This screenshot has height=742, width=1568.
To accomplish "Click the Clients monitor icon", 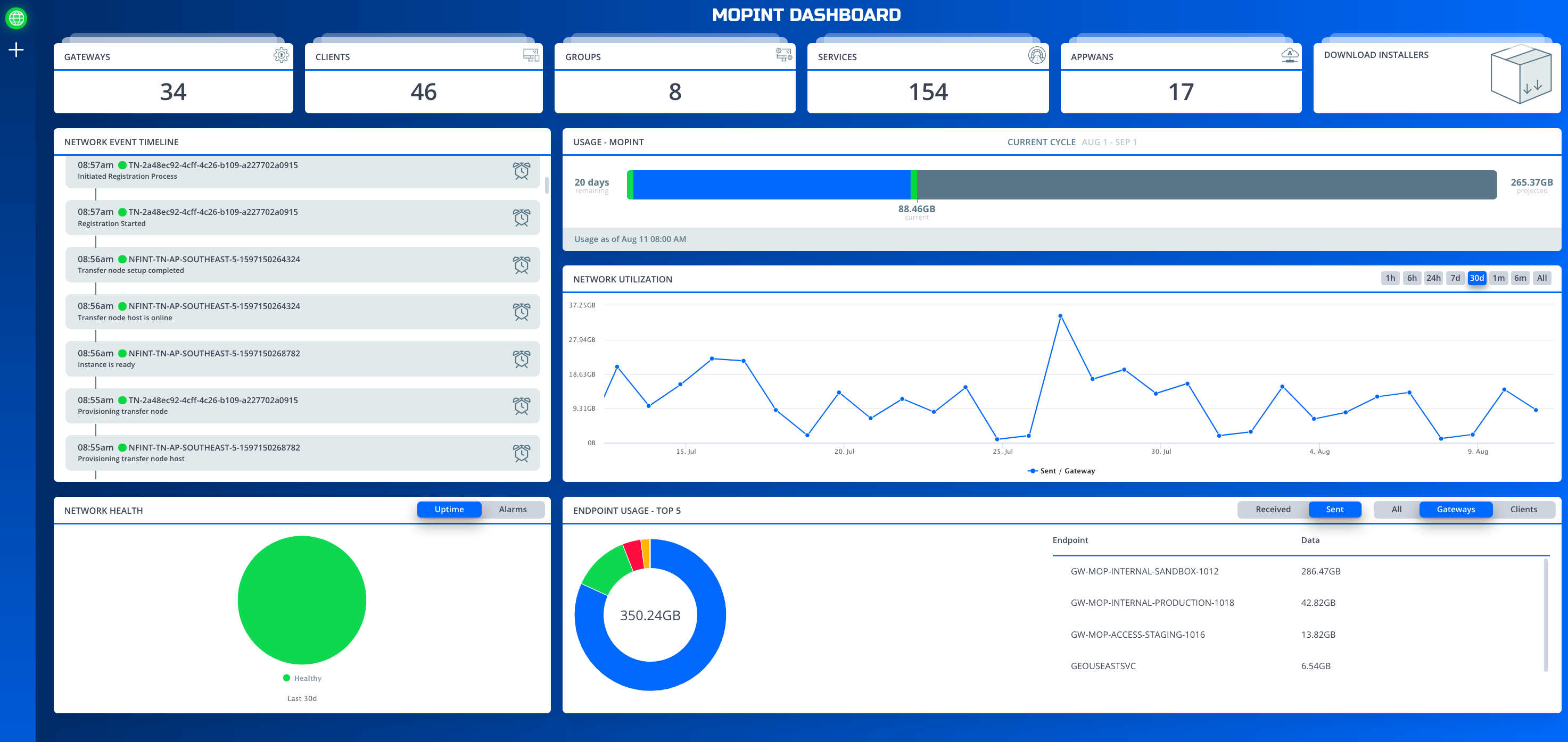I will point(531,56).
